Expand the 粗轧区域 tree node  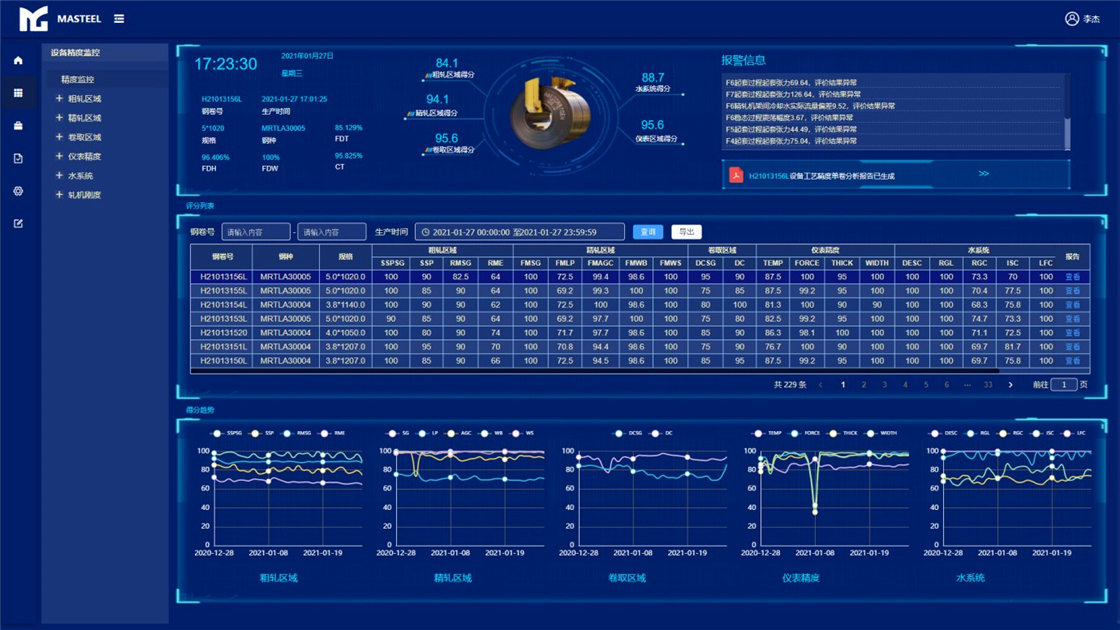[x=59, y=99]
